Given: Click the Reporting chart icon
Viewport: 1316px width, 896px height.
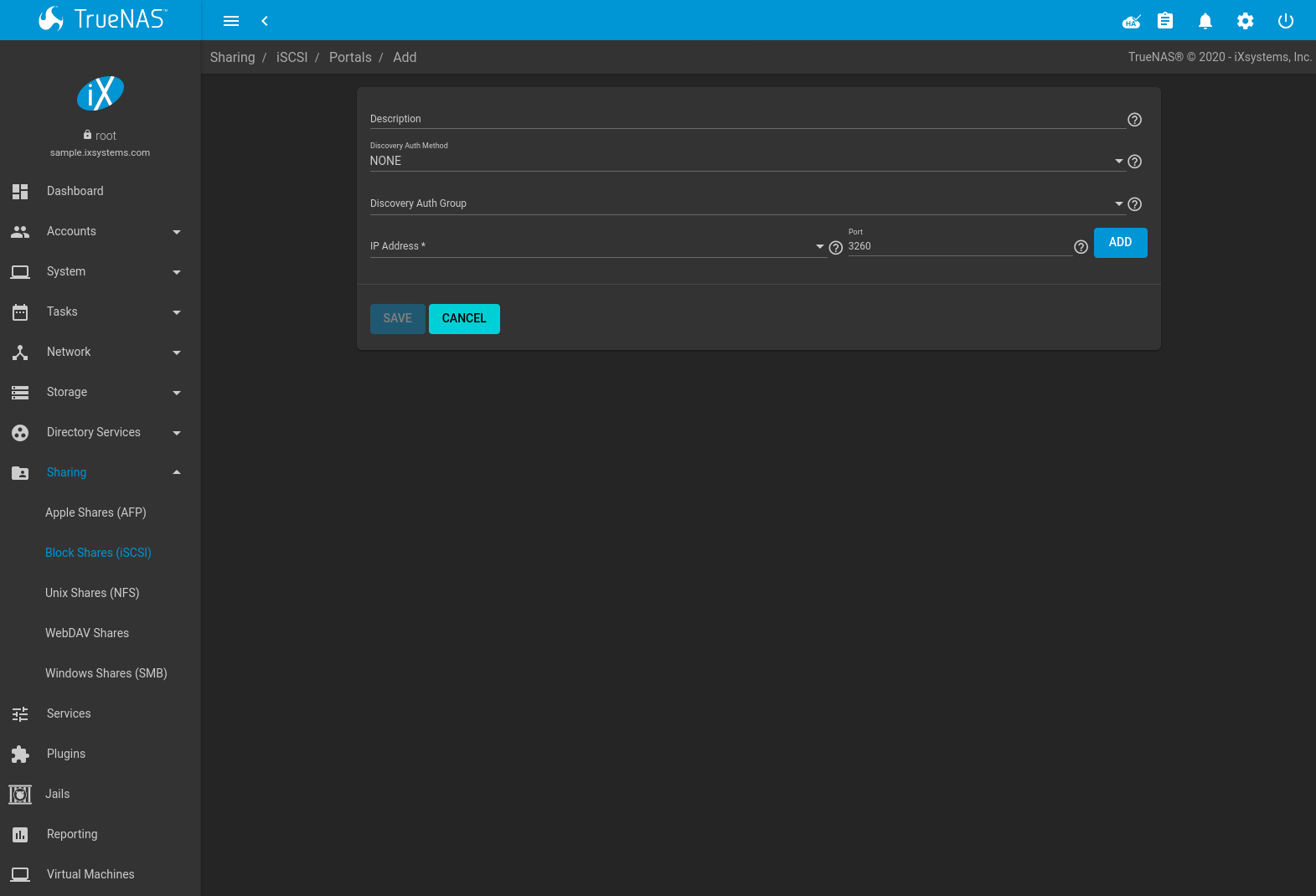Looking at the screenshot, I should pyautogui.click(x=20, y=835).
